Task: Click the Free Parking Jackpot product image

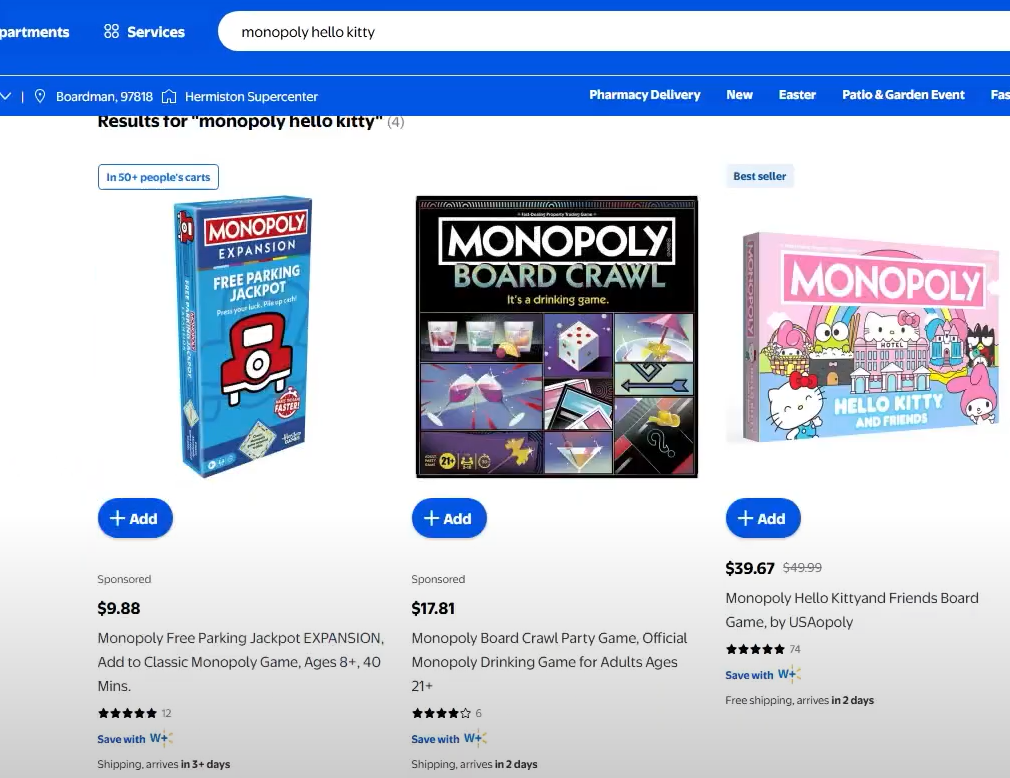Action: 243,337
